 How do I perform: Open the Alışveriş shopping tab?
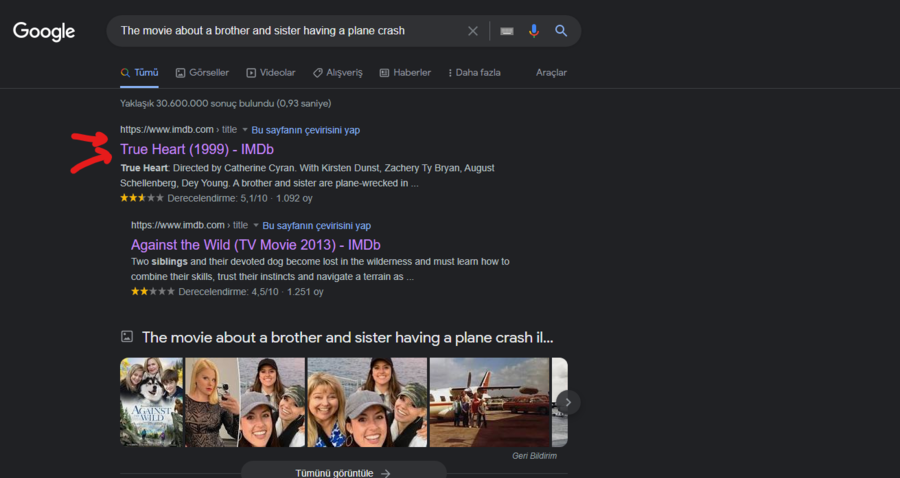(337, 73)
